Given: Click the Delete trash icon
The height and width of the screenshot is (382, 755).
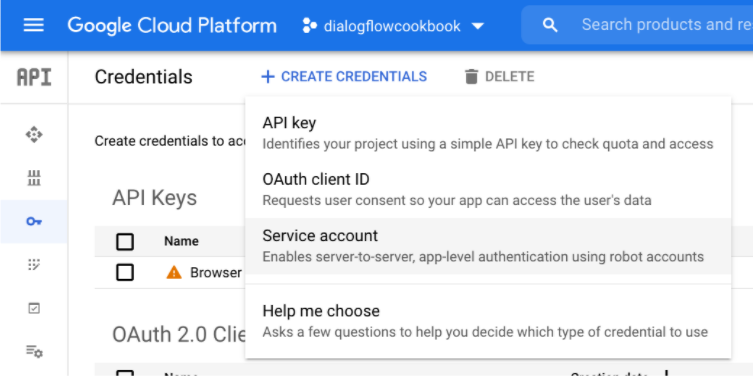Looking at the screenshot, I should pos(471,77).
